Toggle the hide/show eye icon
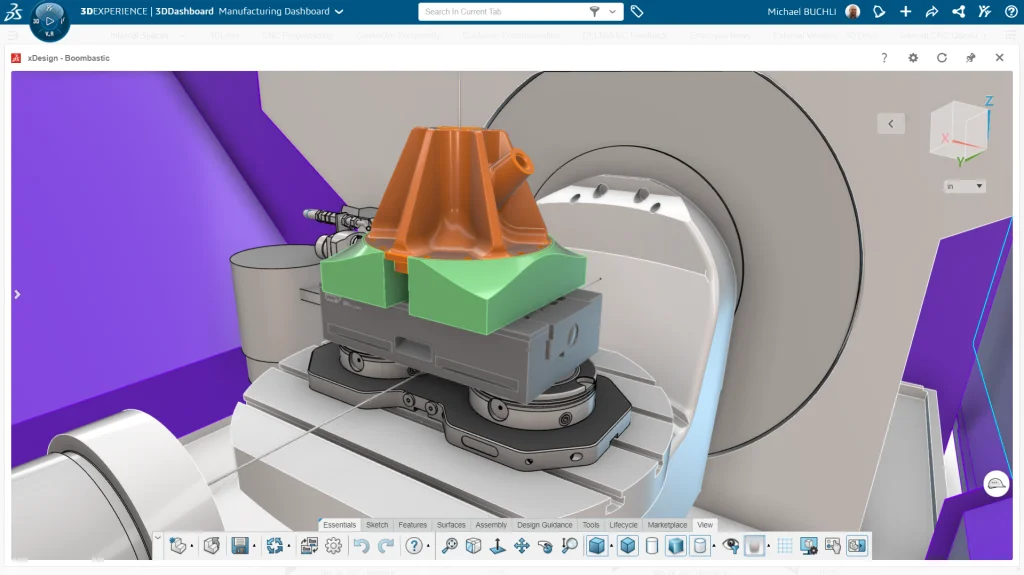The width and height of the screenshot is (1024, 575). 731,546
